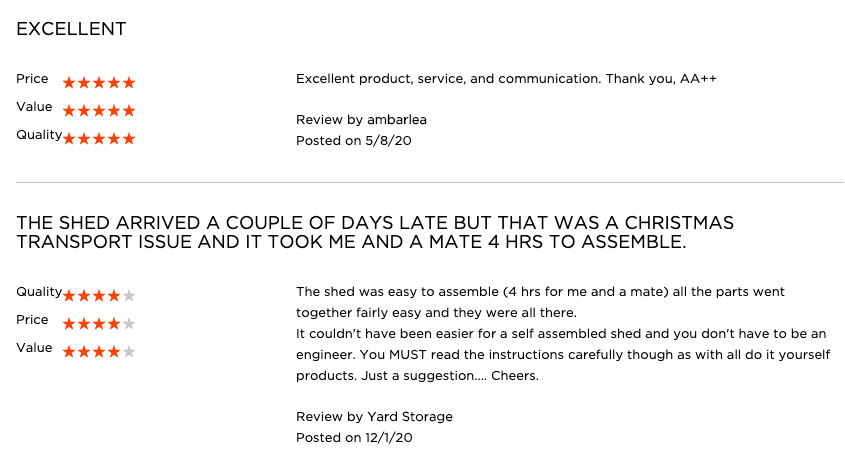845x467 pixels.
Task: Click the fourth star in the second review's Price rating
Action: pos(114,324)
